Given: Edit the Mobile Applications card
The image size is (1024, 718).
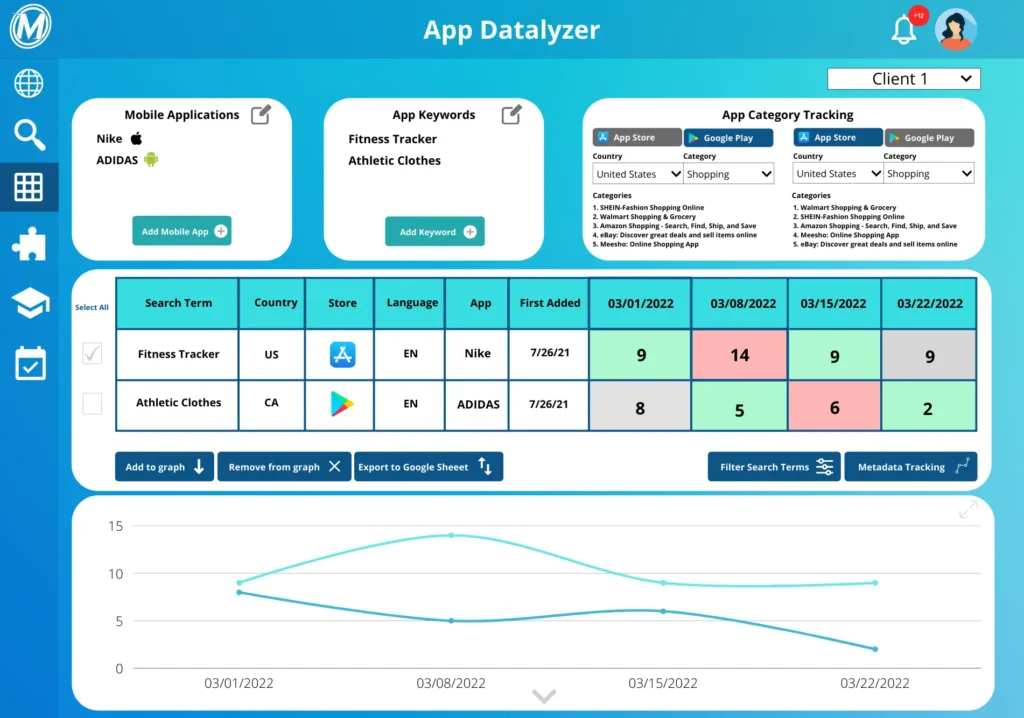Looking at the screenshot, I should coord(261,114).
